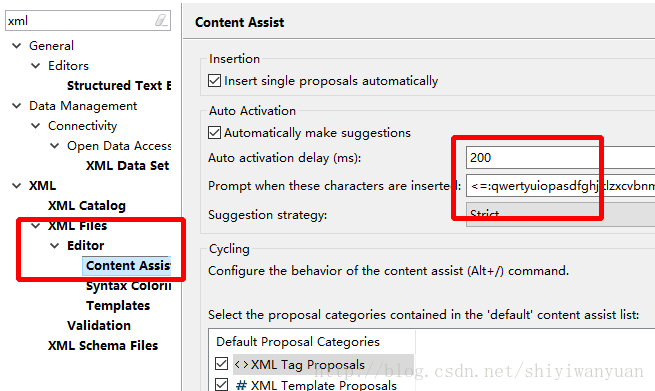Viewport: 655px width, 391px height.
Task: Toggle XML Template Proposals checkbox
Action: pos(221,384)
